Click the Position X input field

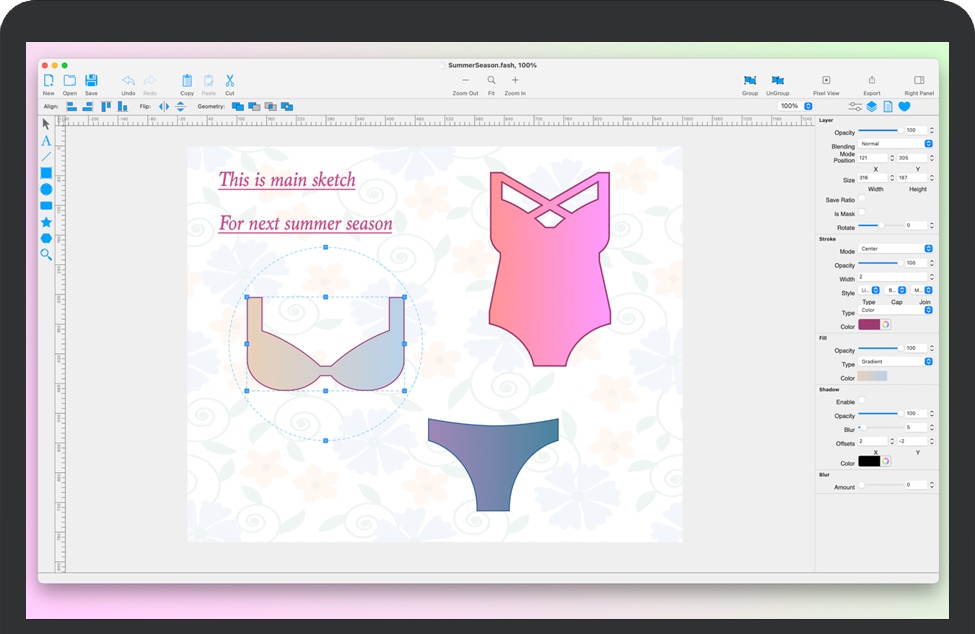pyautogui.click(x=875, y=158)
